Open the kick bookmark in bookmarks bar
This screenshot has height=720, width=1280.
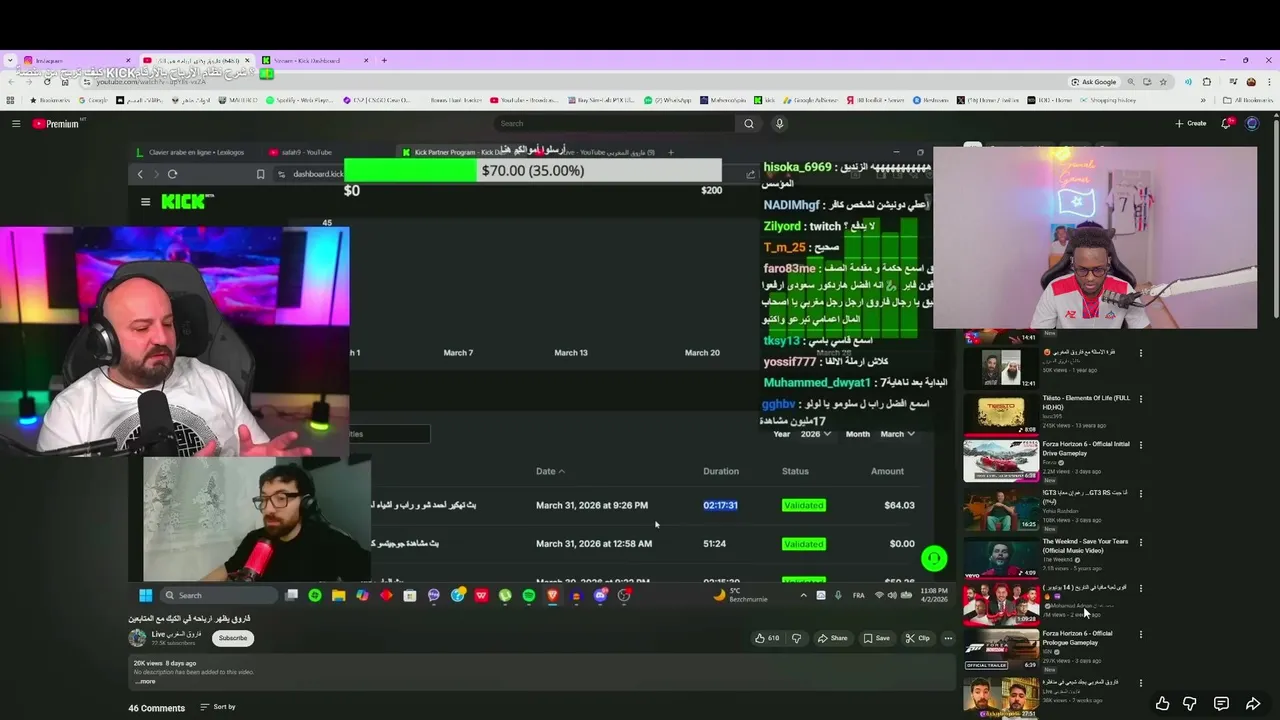pos(765,100)
